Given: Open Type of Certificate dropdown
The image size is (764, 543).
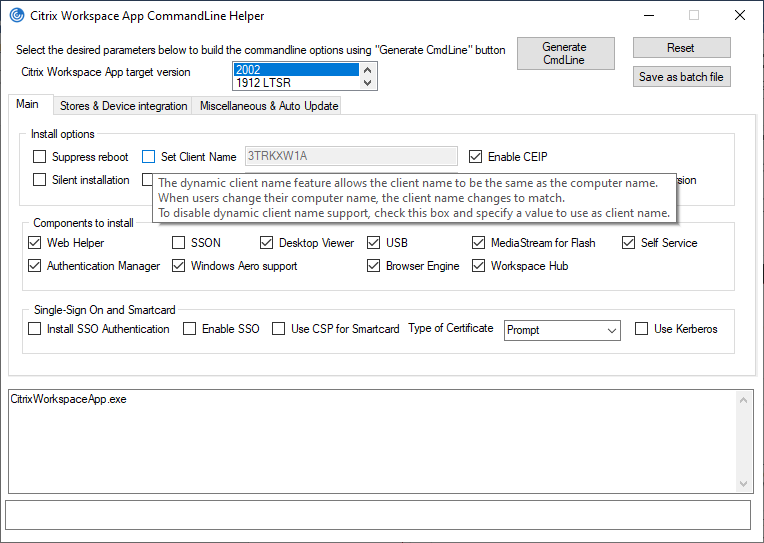Looking at the screenshot, I should coord(562,330).
